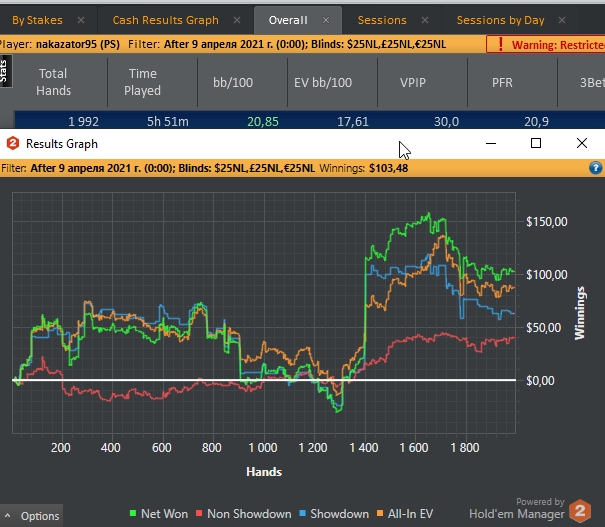
Task: Click the Hold'em Manager 2 logo badge
Action: click(x=580, y=511)
